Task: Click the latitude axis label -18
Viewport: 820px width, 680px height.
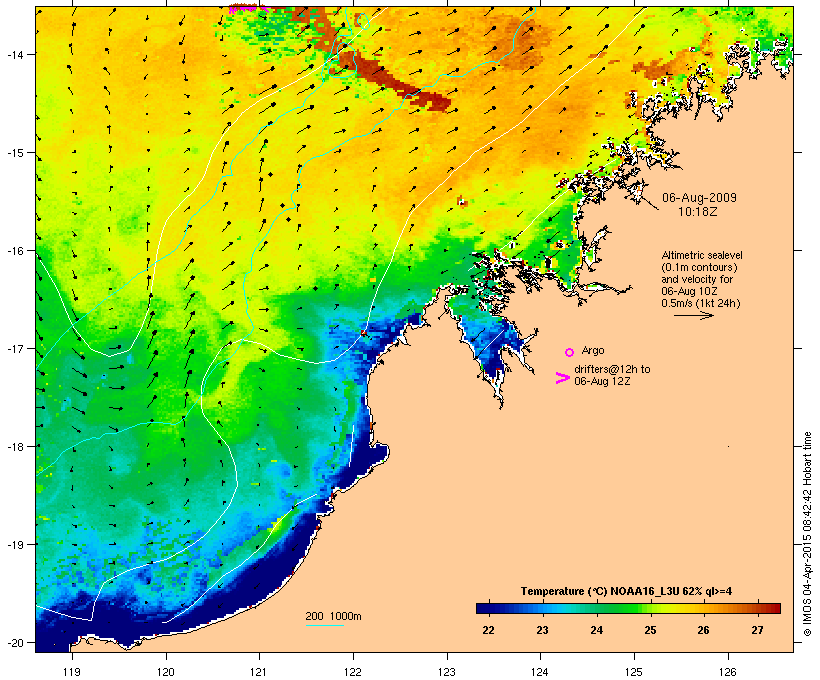Action: (14, 446)
